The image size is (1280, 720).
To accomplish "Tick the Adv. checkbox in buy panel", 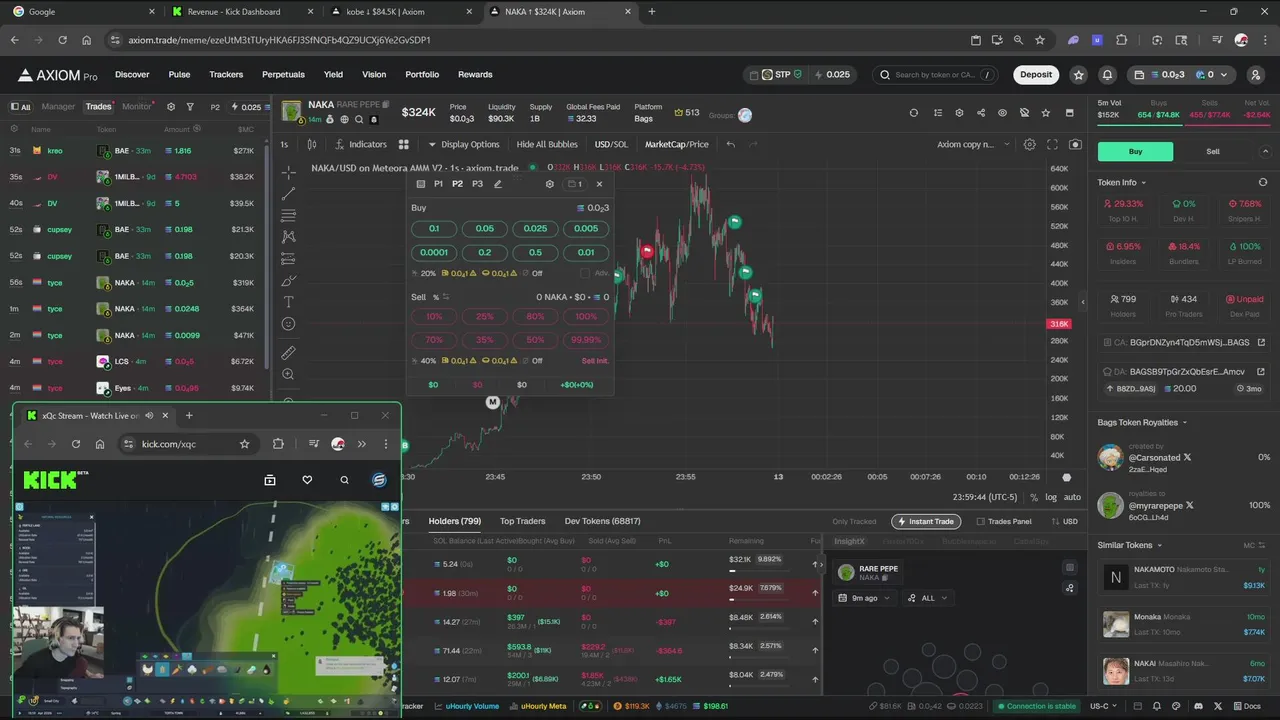I will [585, 274].
